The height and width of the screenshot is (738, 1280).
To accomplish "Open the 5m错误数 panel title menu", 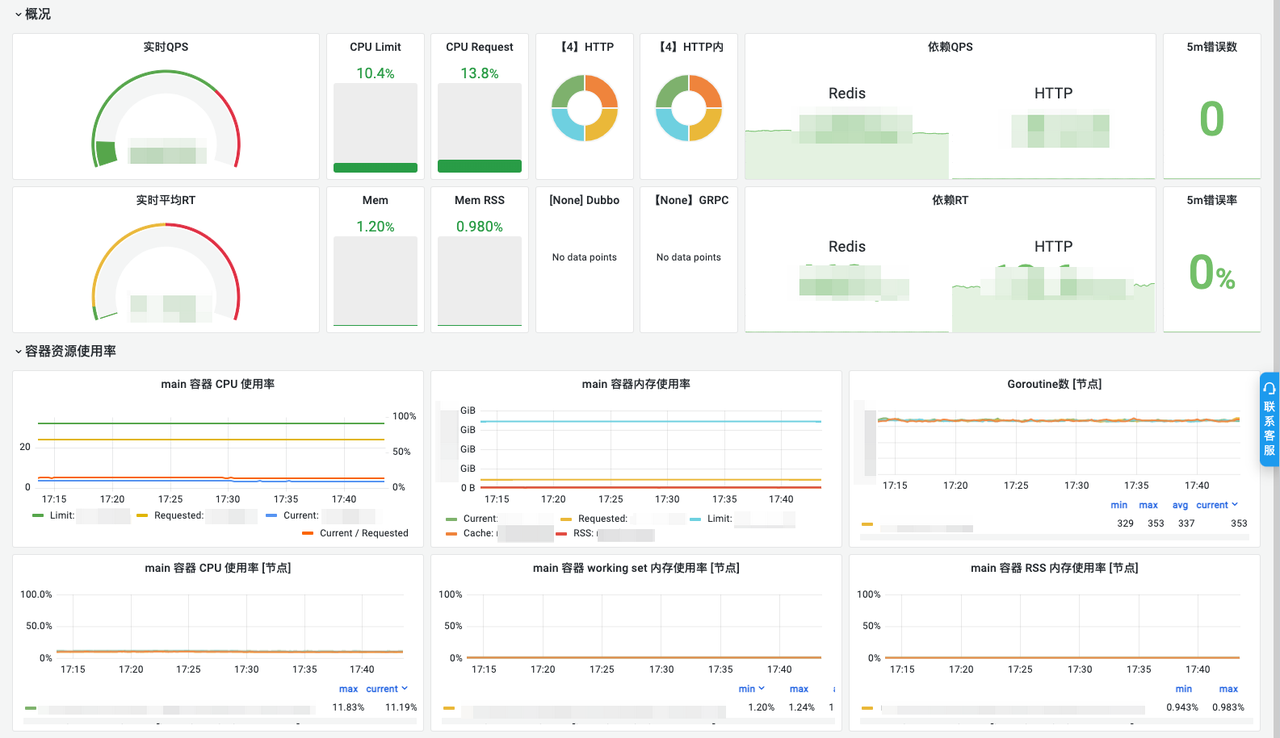I will tap(1212, 47).
